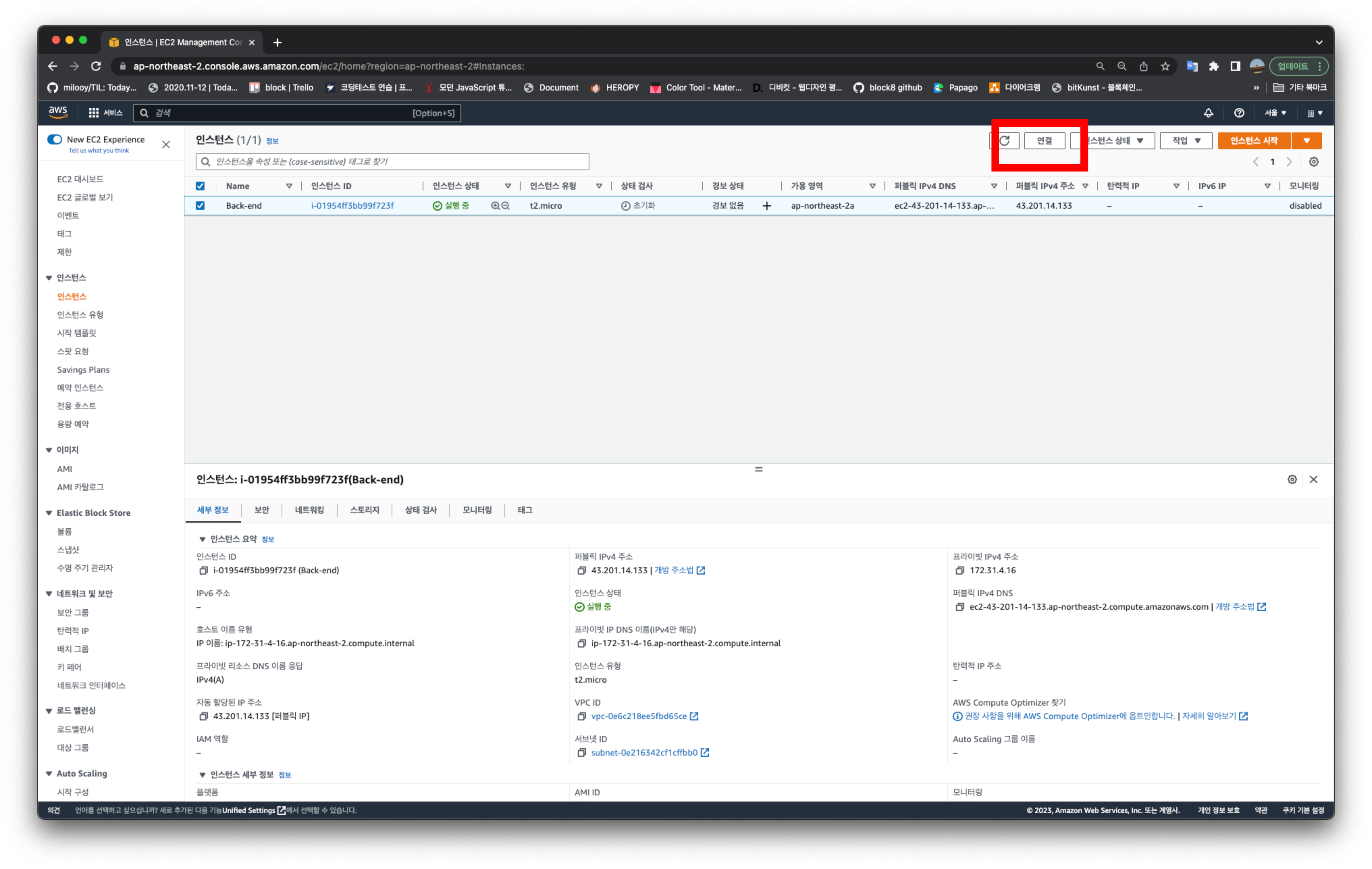Click the zoom-in magnifier in instance state column
This screenshot has width=1372, height=869.
495,206
